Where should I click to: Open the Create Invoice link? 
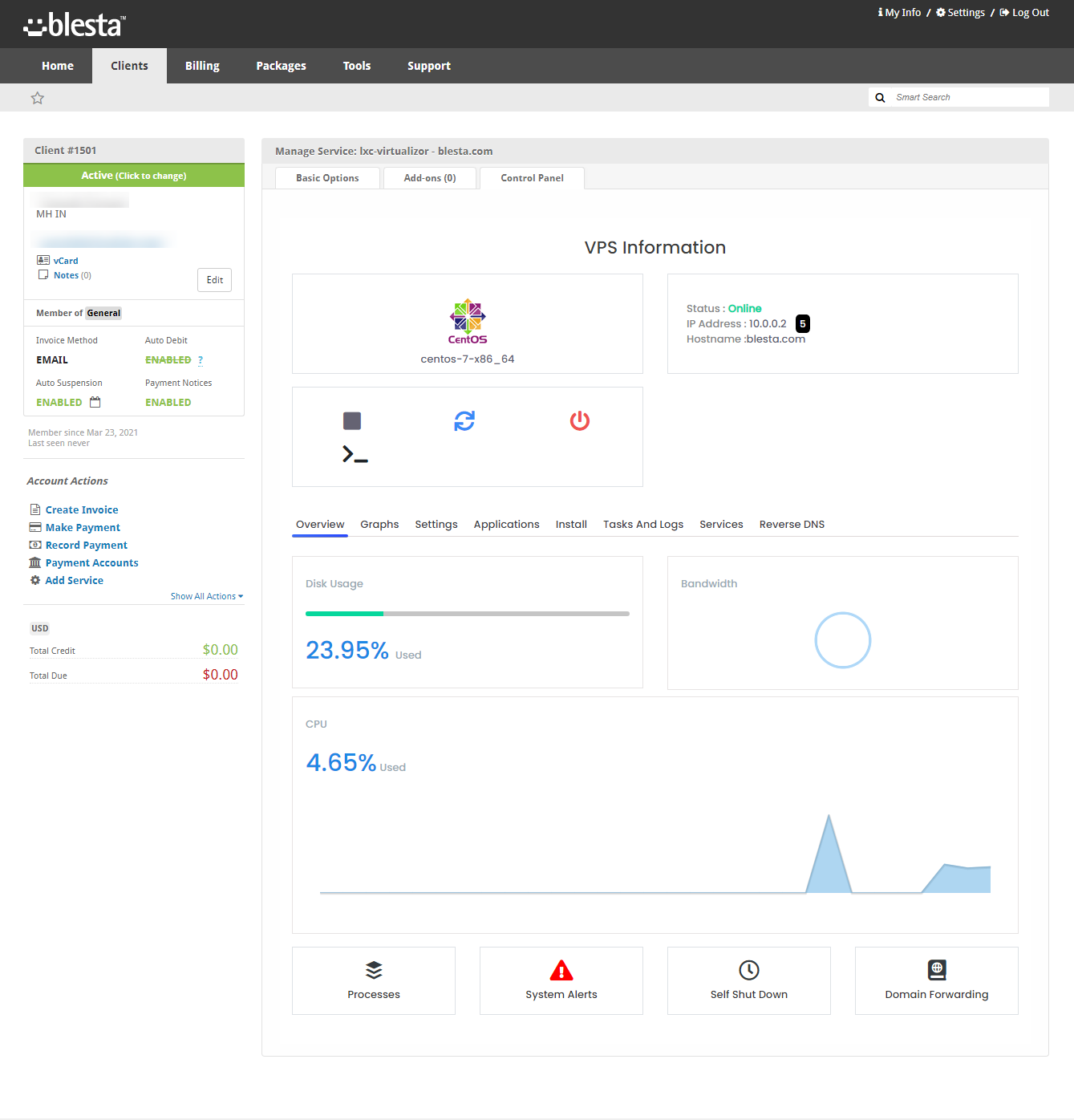pyautogui.click(x=80, y=509)
